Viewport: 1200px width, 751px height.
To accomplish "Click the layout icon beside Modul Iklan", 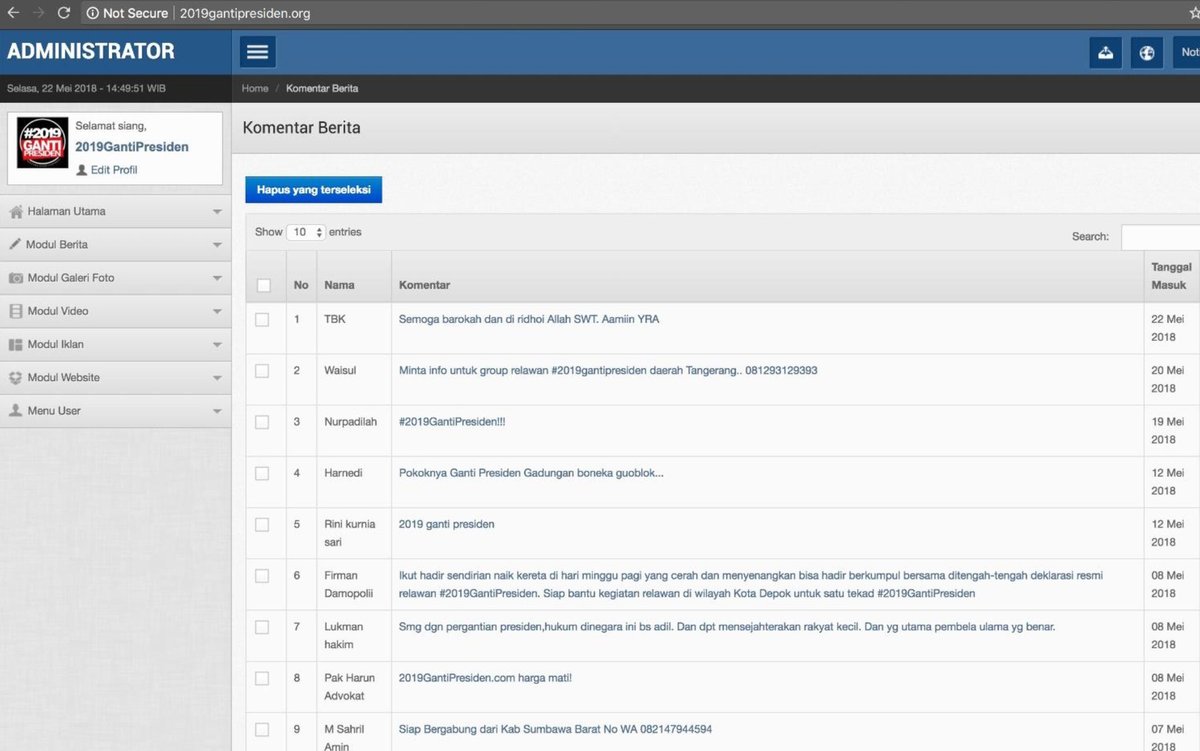I will pos(16,344).
